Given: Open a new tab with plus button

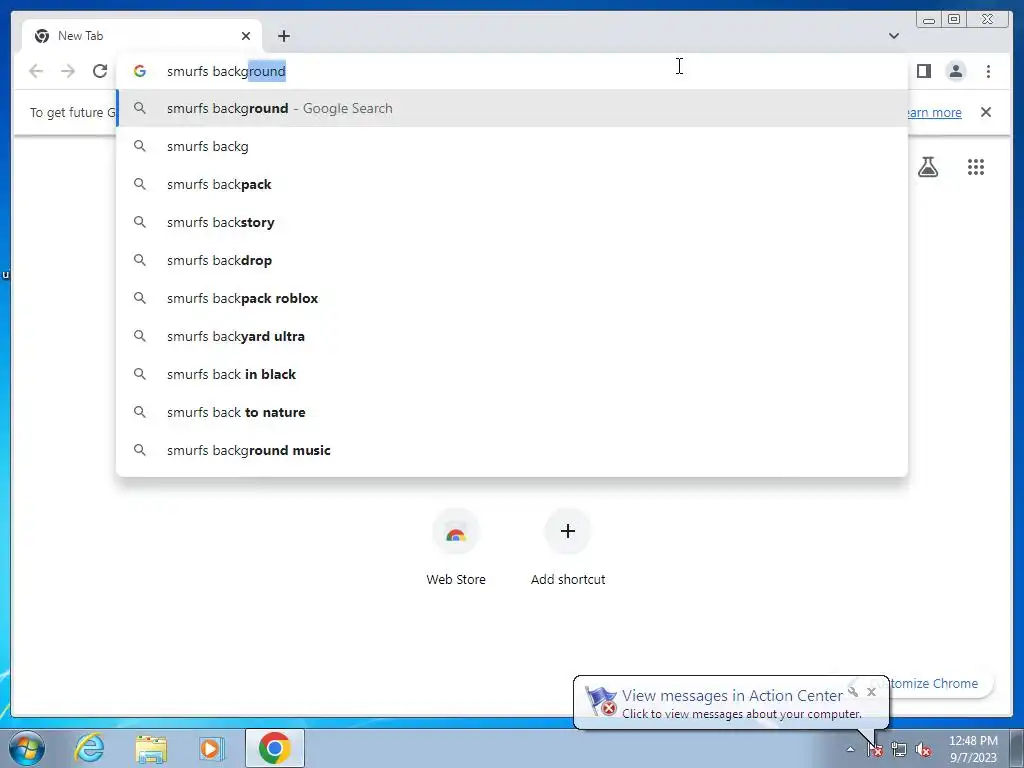Looking at the screenshot, I should (283, 36).
